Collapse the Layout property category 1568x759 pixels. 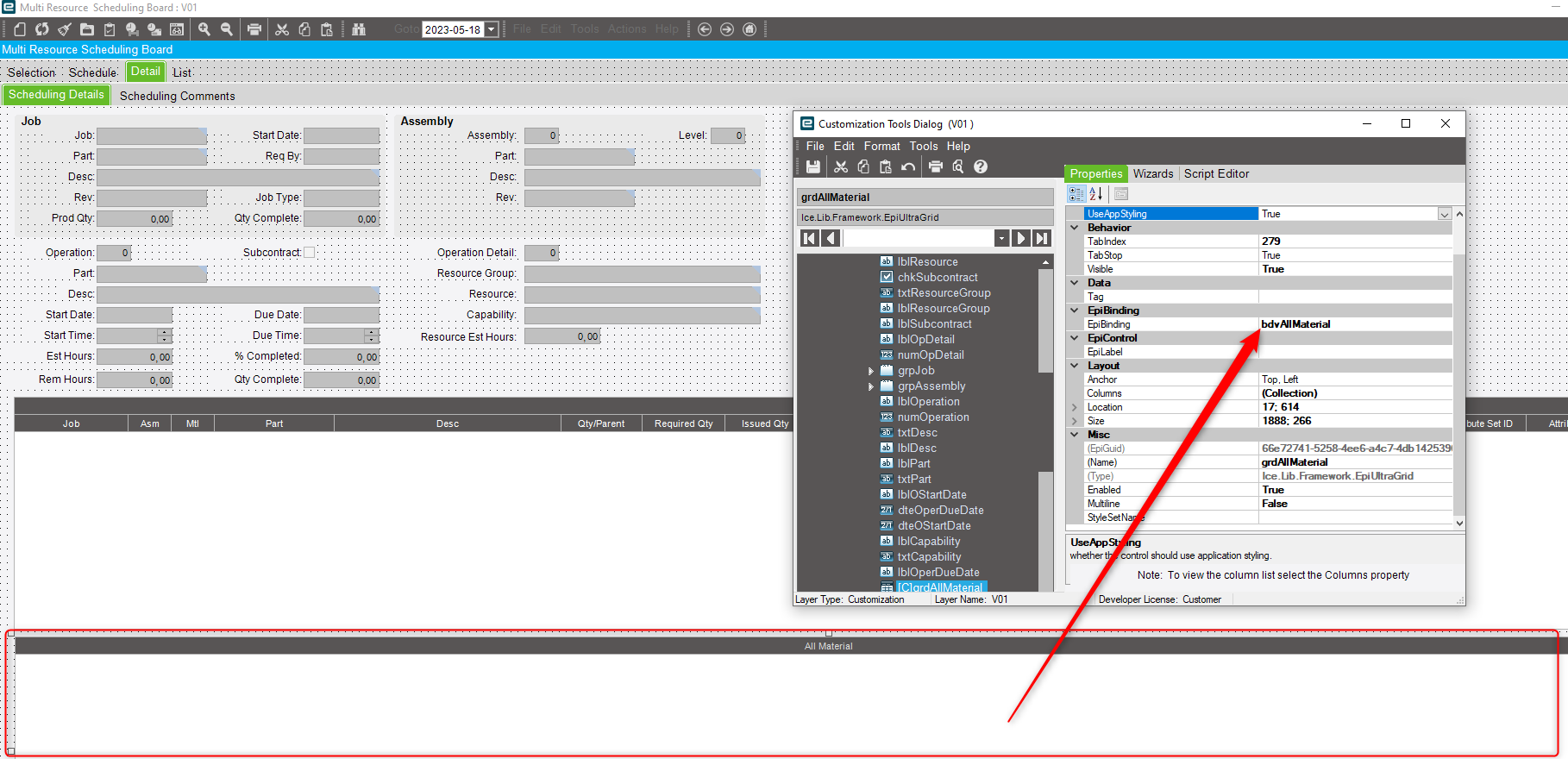(x=1075, y=366)
